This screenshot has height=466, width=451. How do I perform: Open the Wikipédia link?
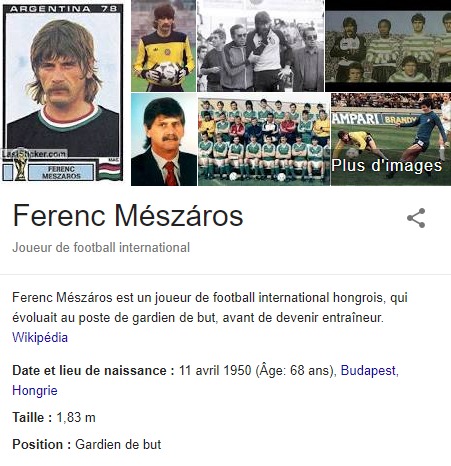coord(40,337)
